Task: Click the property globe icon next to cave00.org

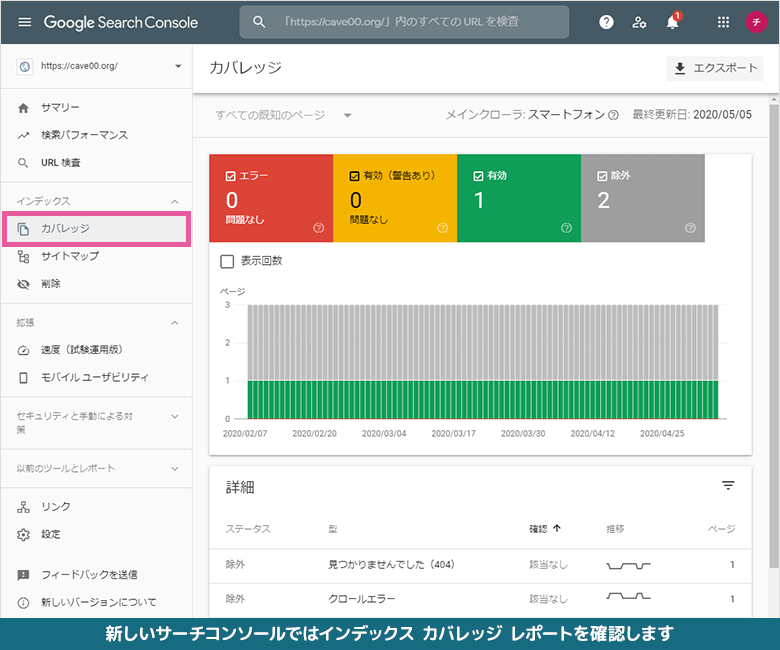Action: click(24, 66)
